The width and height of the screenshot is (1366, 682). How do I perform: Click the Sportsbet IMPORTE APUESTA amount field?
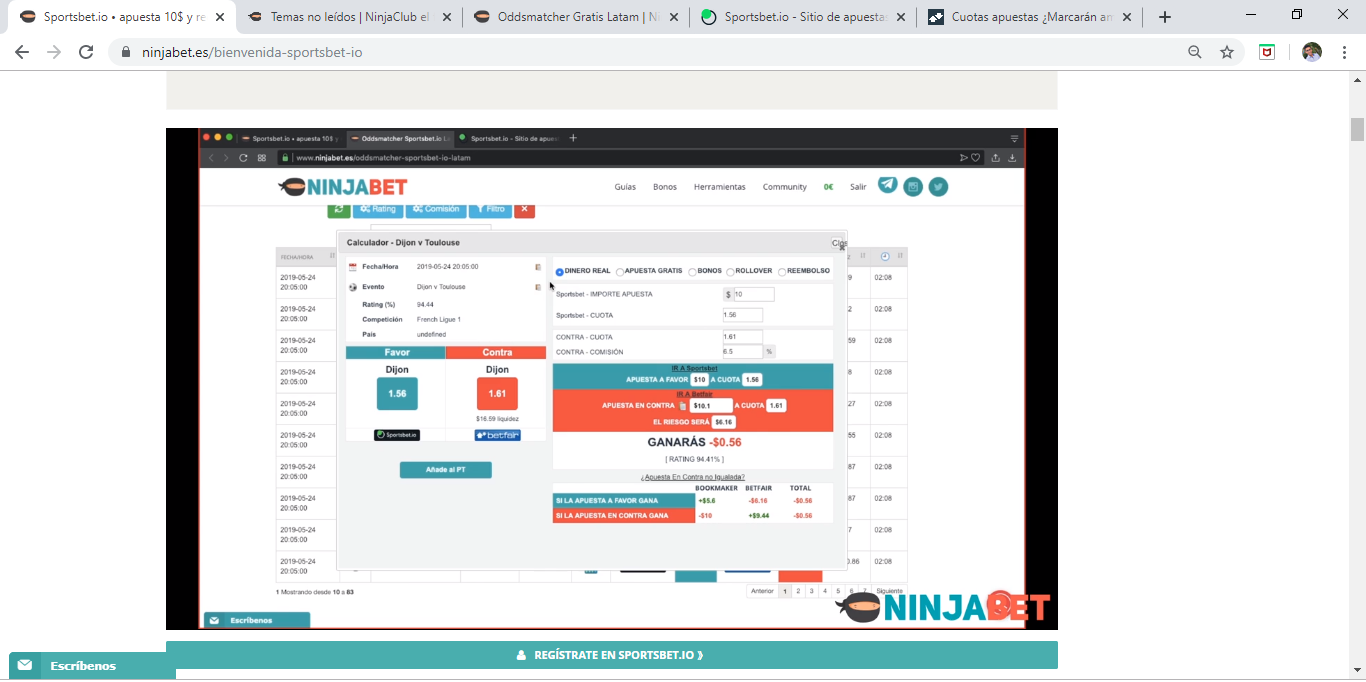[x=753, y=295]
